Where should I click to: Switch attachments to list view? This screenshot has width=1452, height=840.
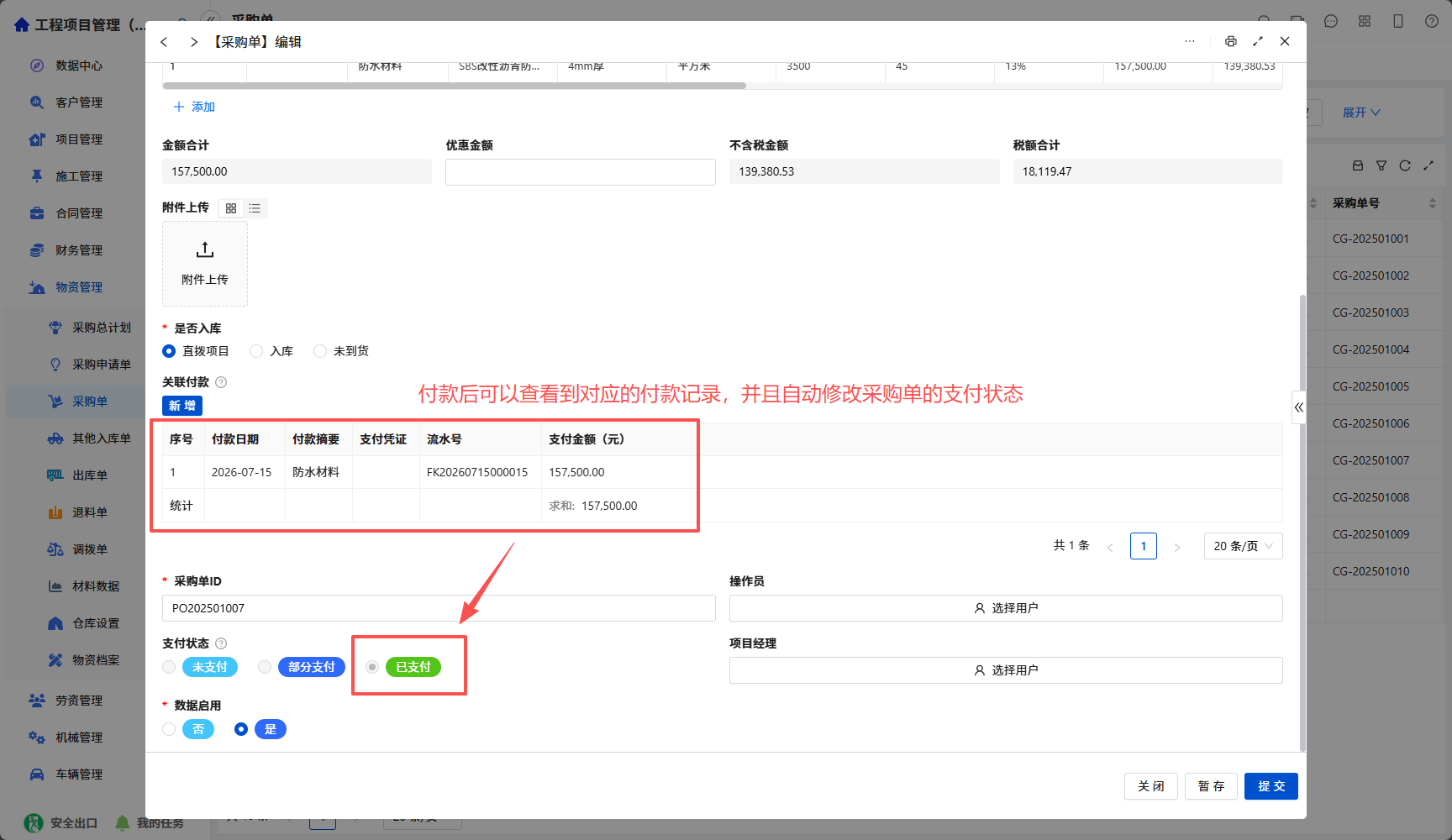255,208
